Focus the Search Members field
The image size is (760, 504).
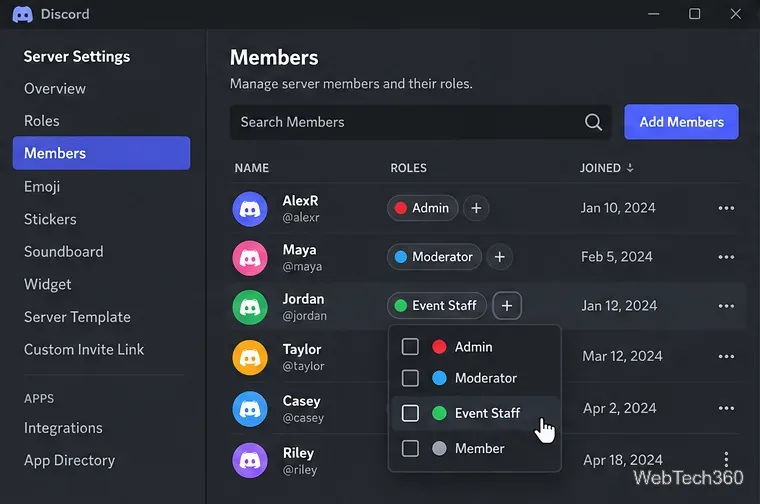pyautogui.click(x=420, y=122)
